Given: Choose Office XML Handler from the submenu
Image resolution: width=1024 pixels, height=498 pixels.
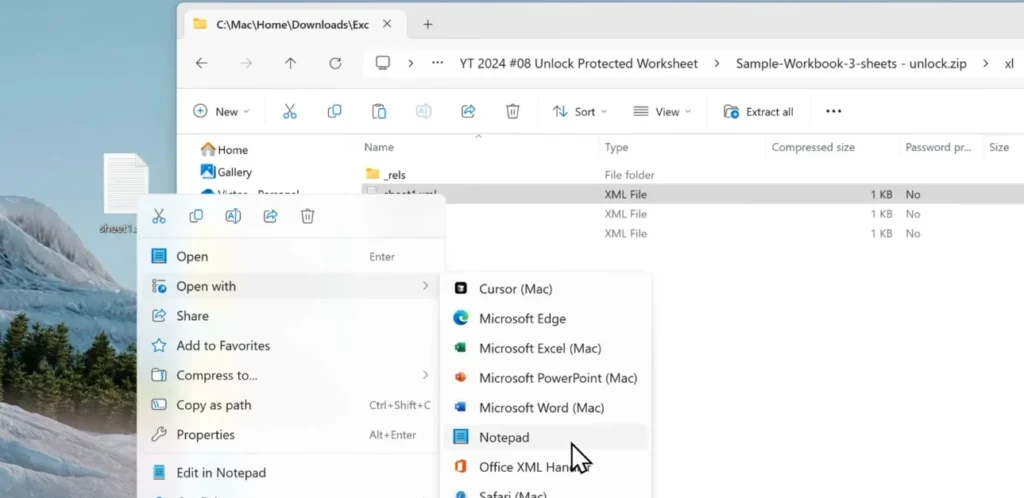Looking at the screenshot, I should pos(545,467).
